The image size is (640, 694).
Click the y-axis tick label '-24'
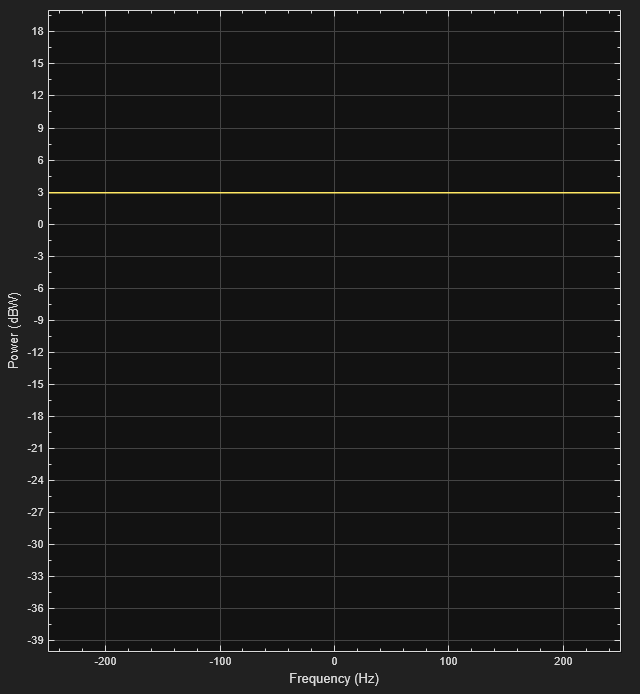point(36,481)
